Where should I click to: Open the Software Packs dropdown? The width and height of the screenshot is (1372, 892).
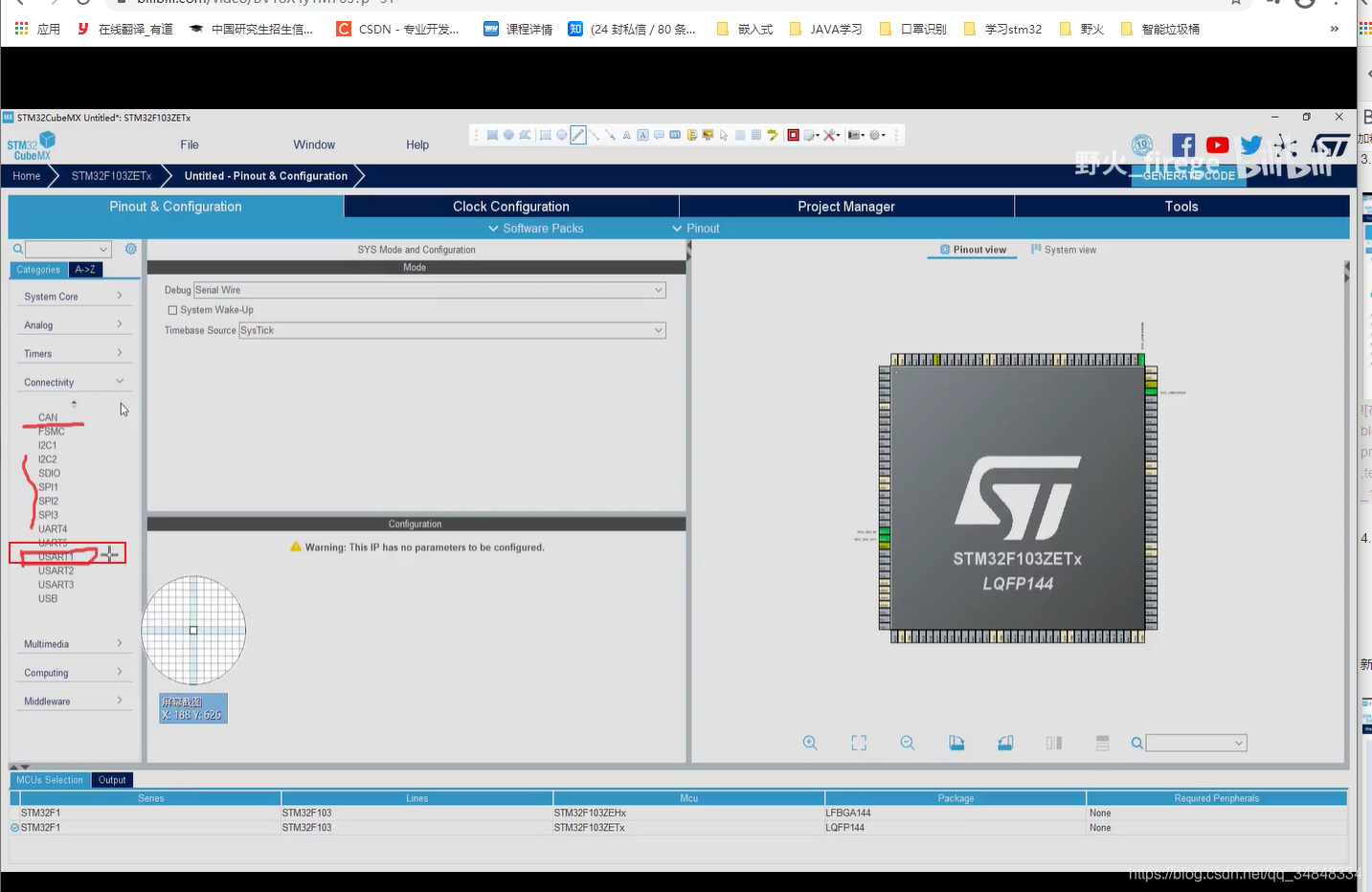[x=535, y=228]
